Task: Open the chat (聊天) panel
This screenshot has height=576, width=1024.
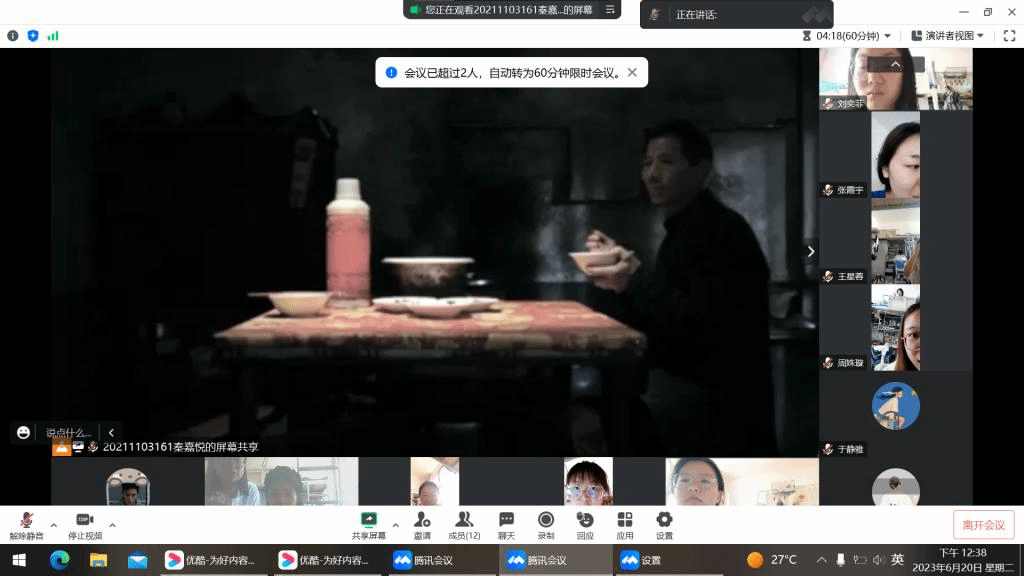Action: [506, 524]
